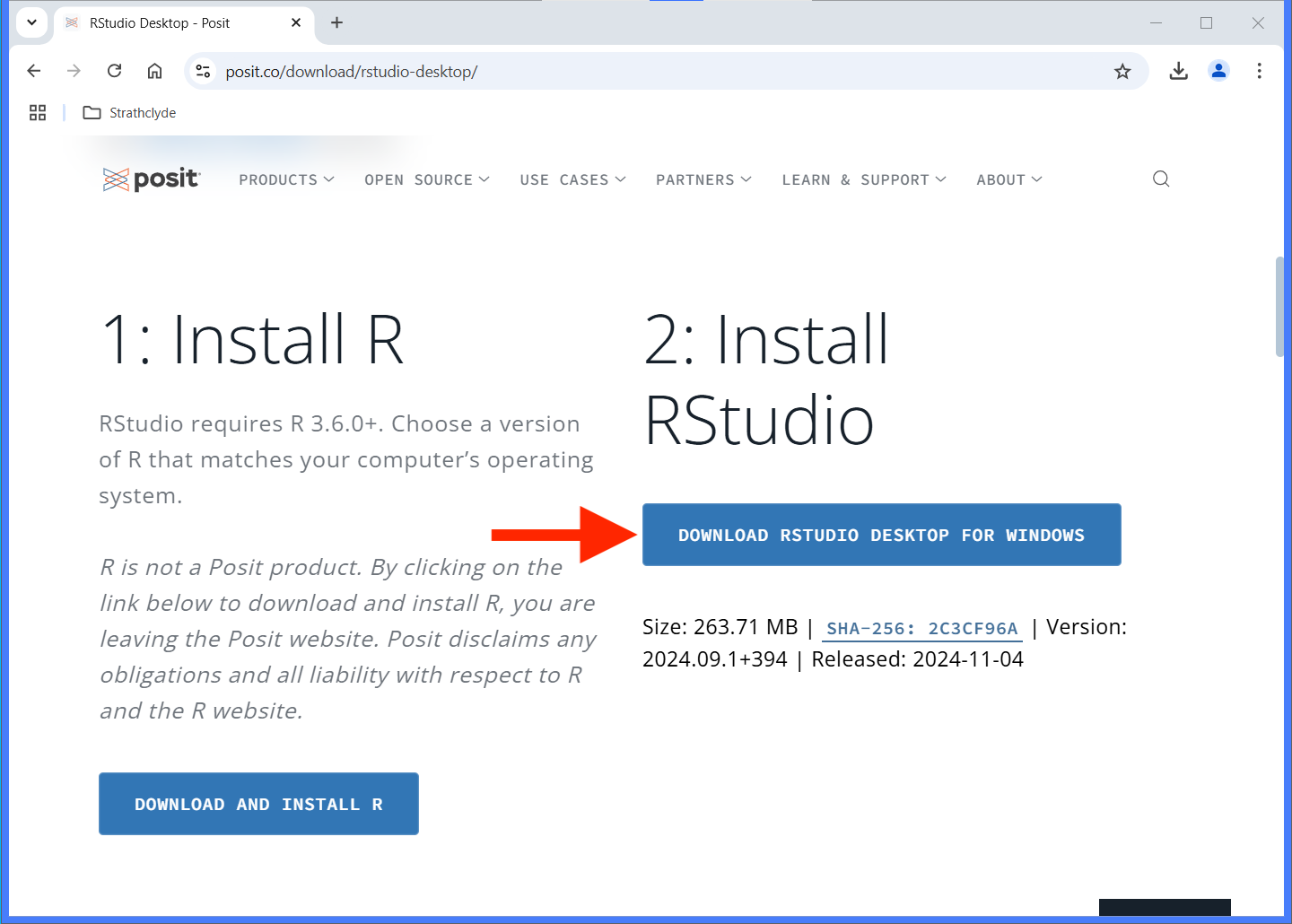Click the 'Size: 263.71 MB' text
Image resolution: width=1292 pixels, height=924 pixels.
click(720, 627)
